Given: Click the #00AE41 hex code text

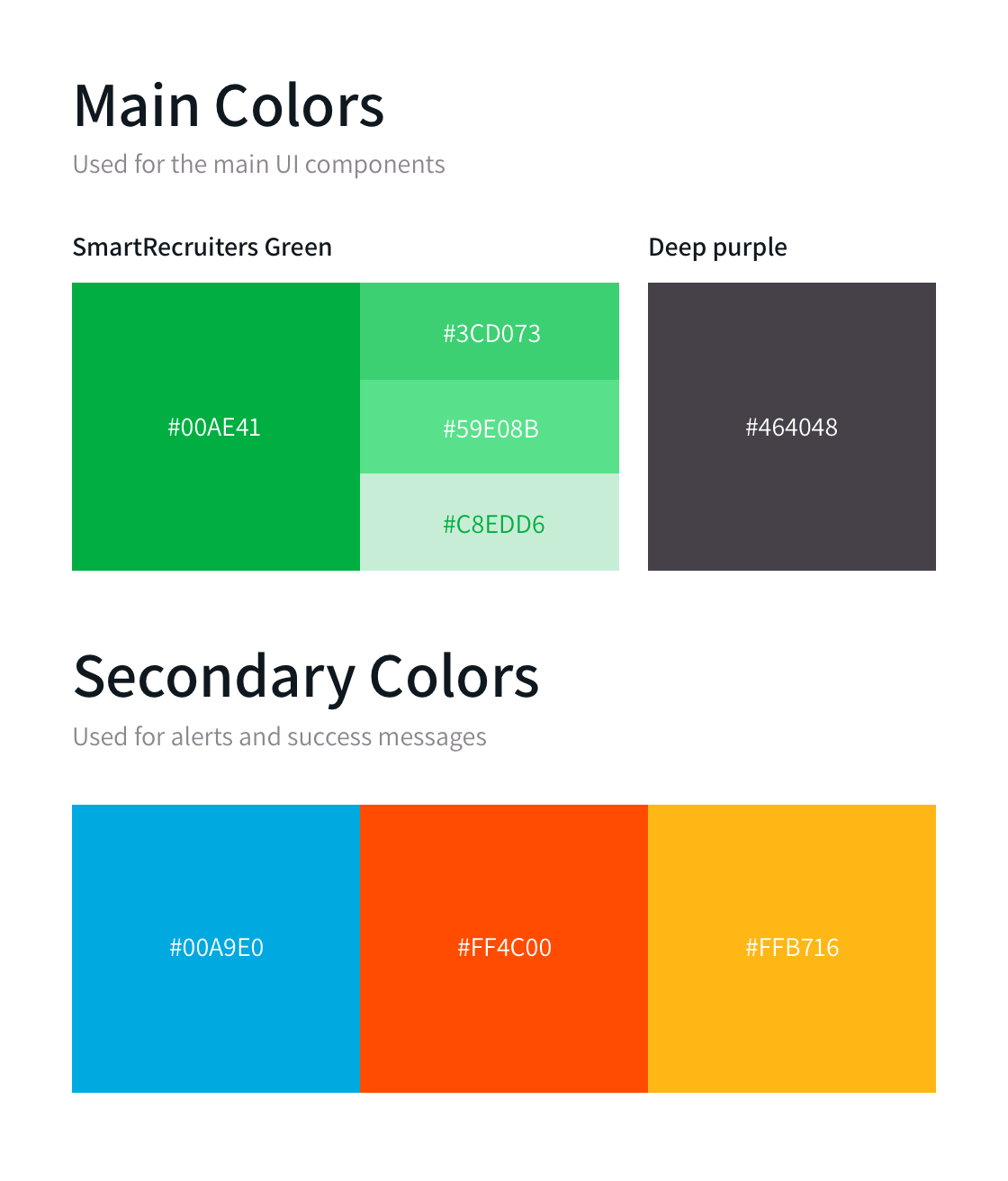Looking at the screenshot, I should (214, 427).
